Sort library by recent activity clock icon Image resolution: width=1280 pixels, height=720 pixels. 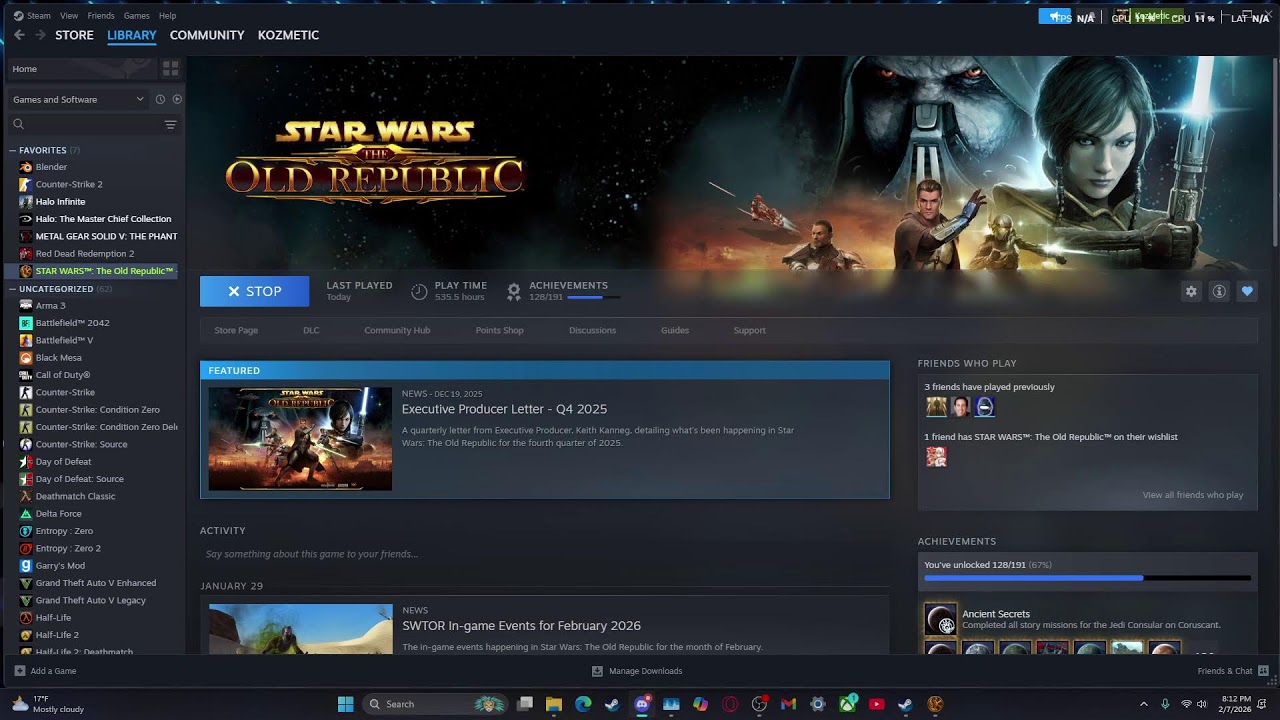point(160,99)
